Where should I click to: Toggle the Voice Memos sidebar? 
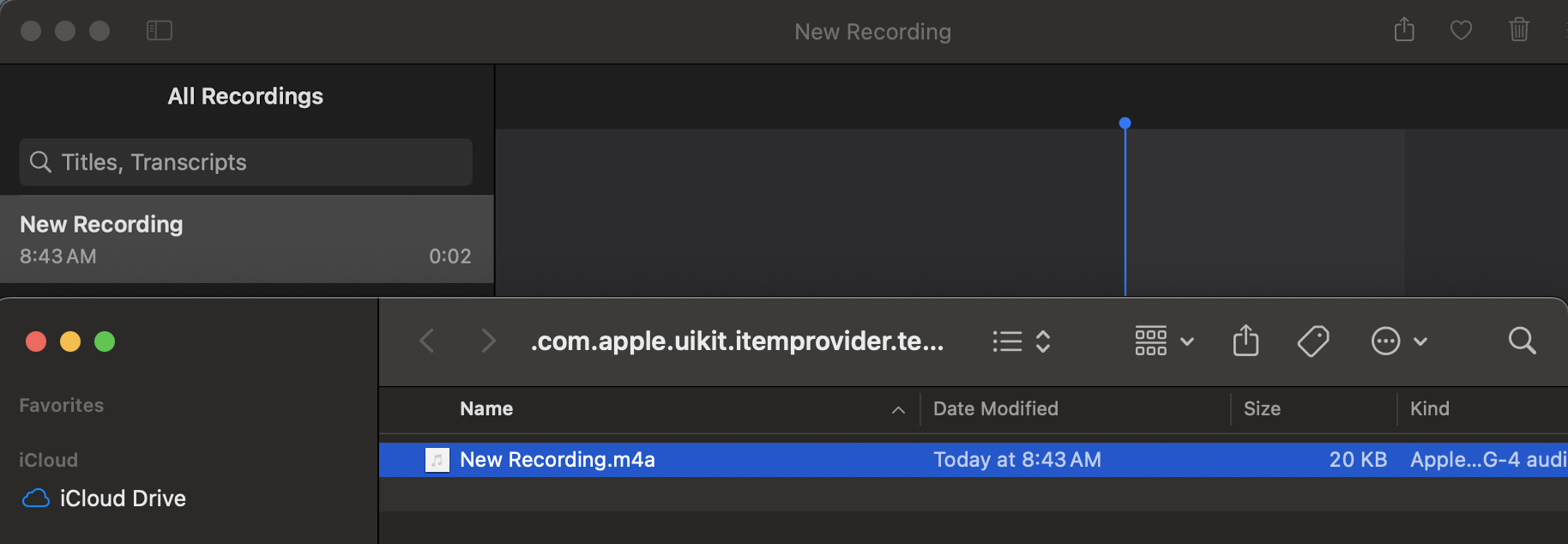tap(160, 31)
